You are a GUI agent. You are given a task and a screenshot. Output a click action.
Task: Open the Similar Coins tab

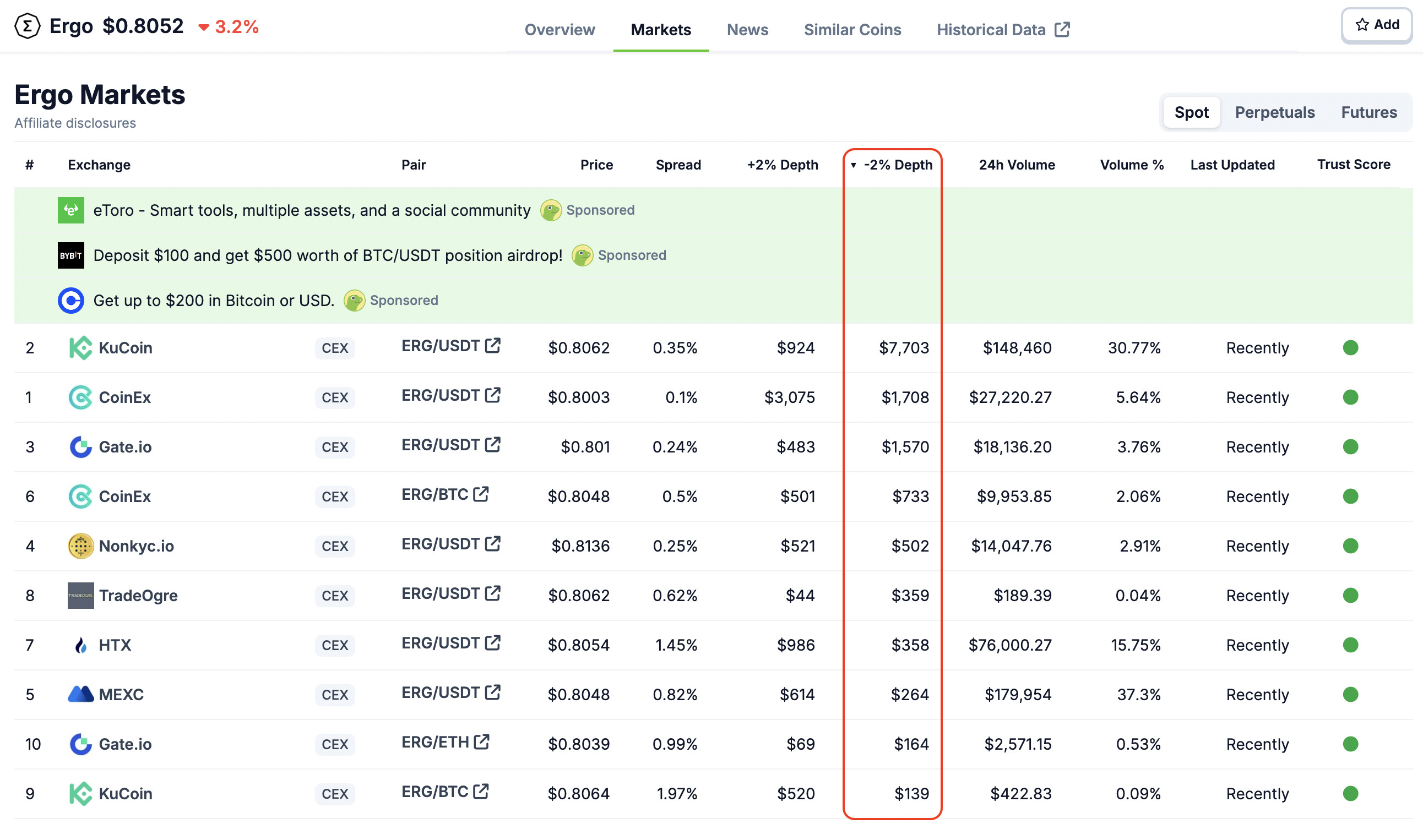(x=852, y=29)
